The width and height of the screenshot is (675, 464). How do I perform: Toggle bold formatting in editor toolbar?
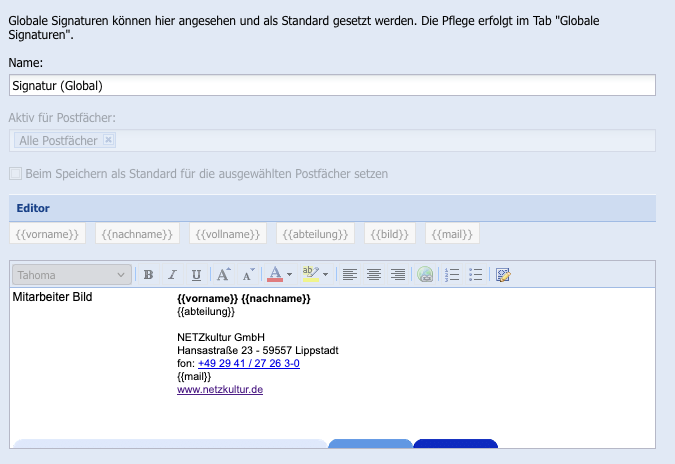149,275
